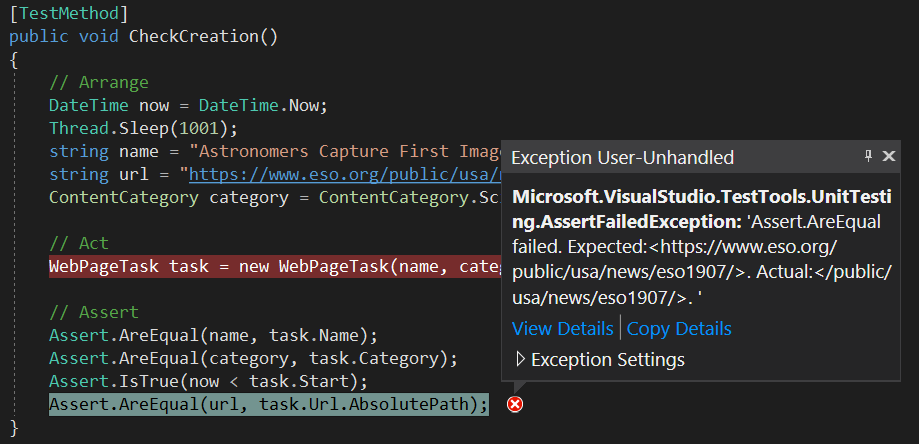Click the TestMethod attribute
Screen dimensions: 919x444
(x=69, y=13)
